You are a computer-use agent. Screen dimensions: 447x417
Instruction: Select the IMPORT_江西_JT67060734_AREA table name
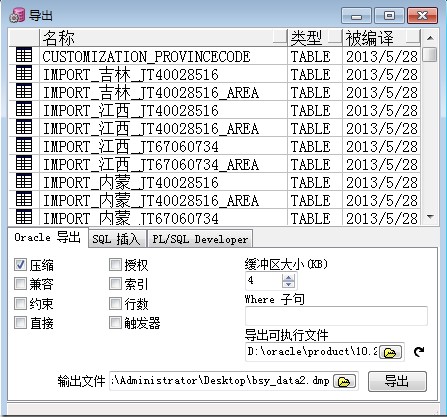click(151, 164)
